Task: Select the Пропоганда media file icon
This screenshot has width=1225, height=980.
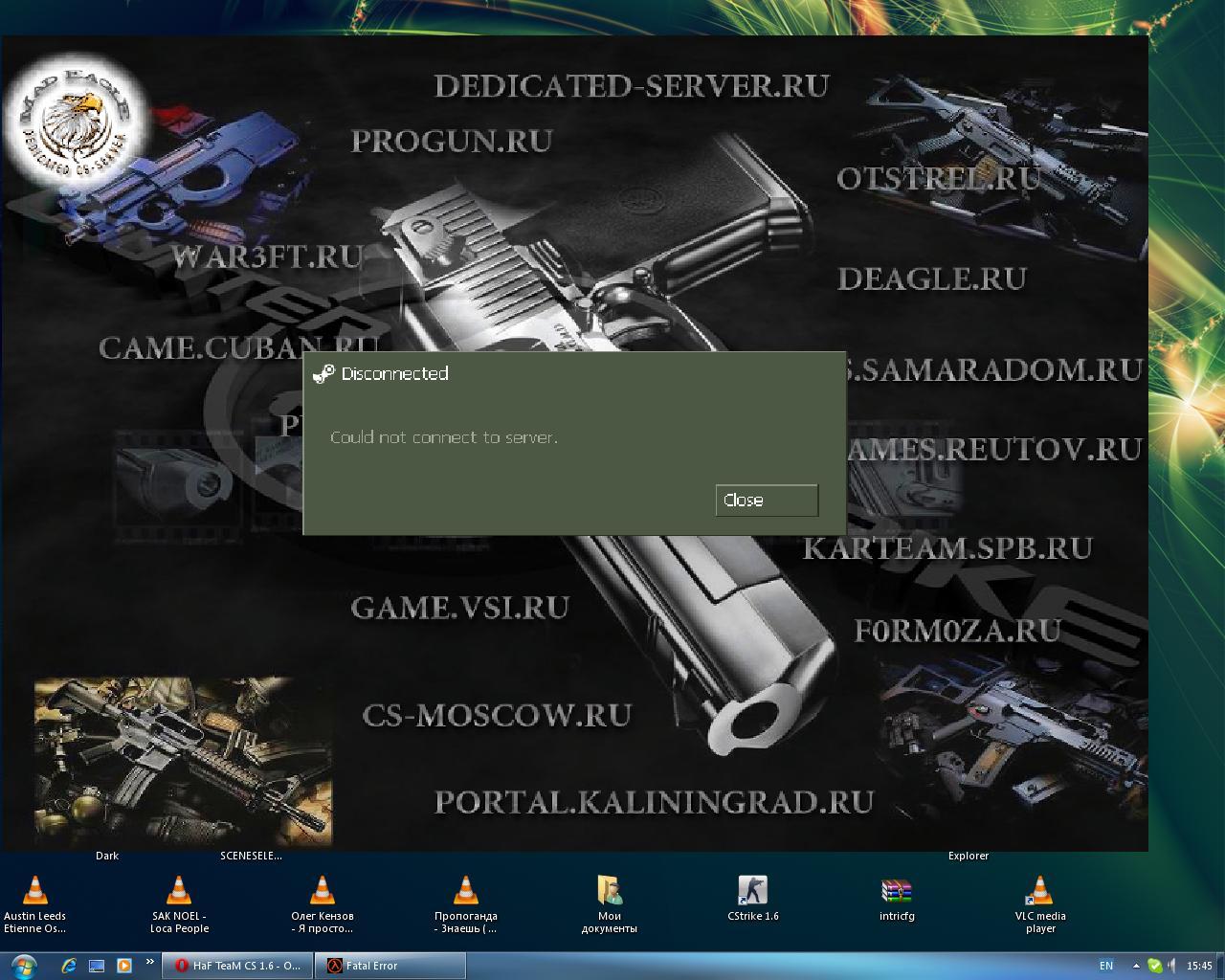Action: pos(466,892)
